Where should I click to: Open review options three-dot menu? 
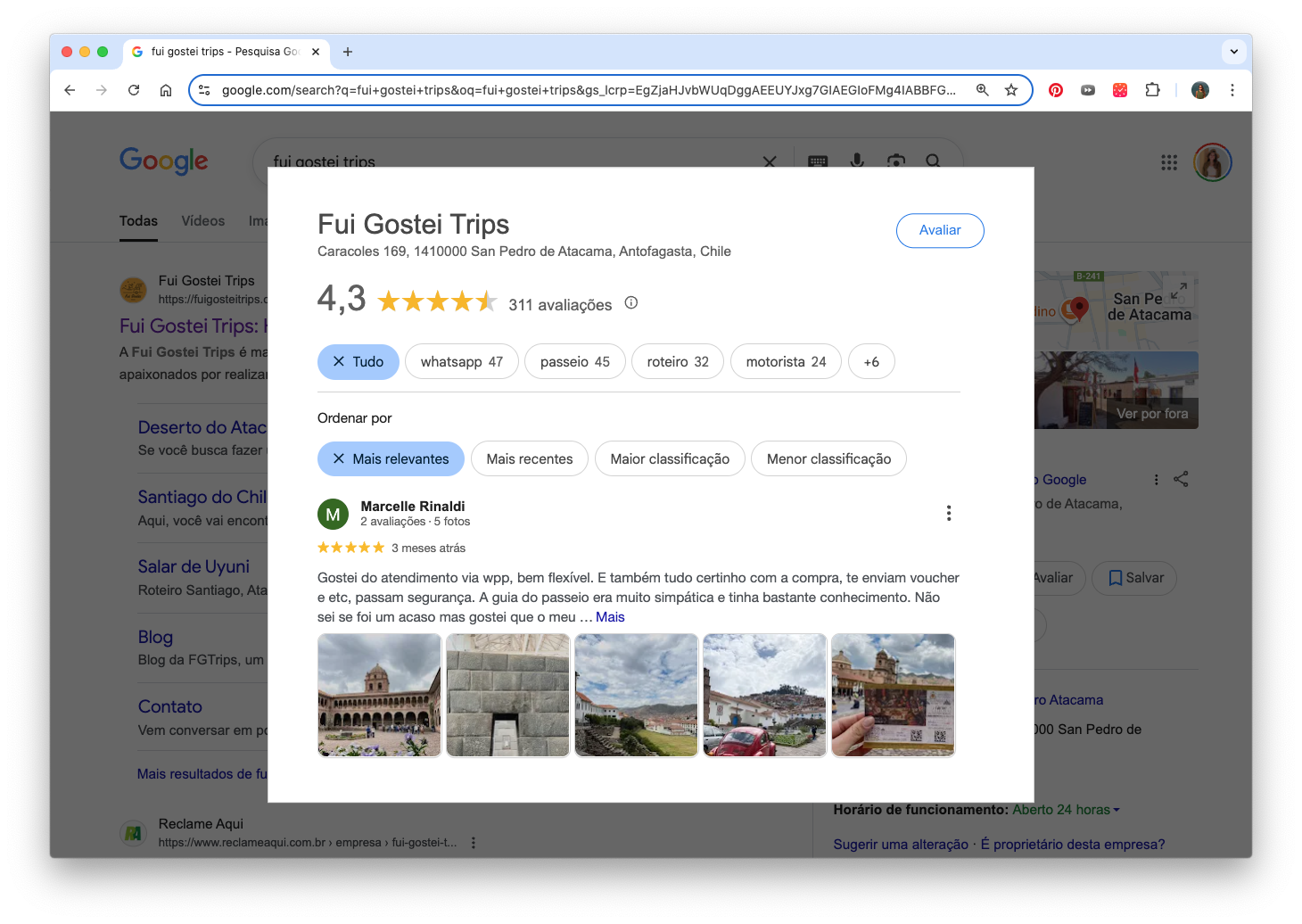coord(948,513)
